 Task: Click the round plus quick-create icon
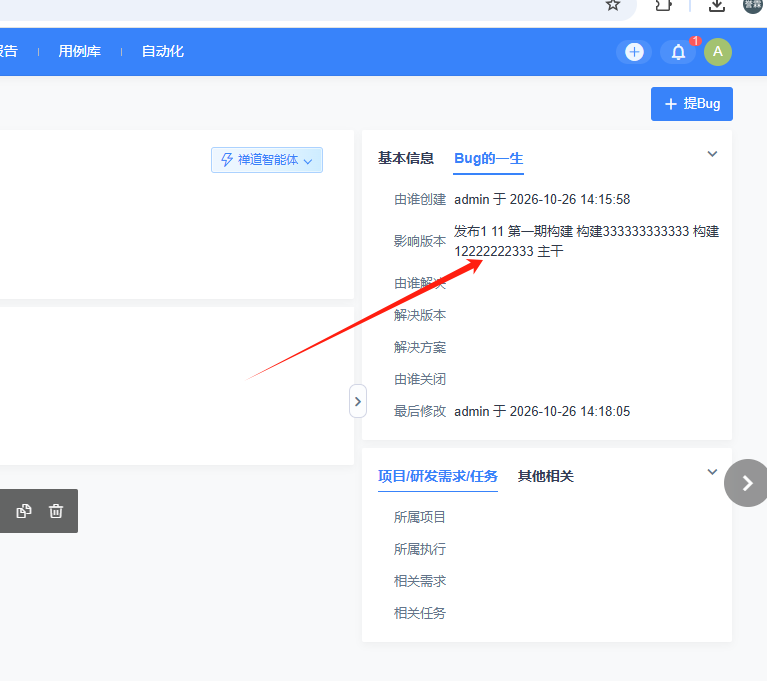click(634, 52)
